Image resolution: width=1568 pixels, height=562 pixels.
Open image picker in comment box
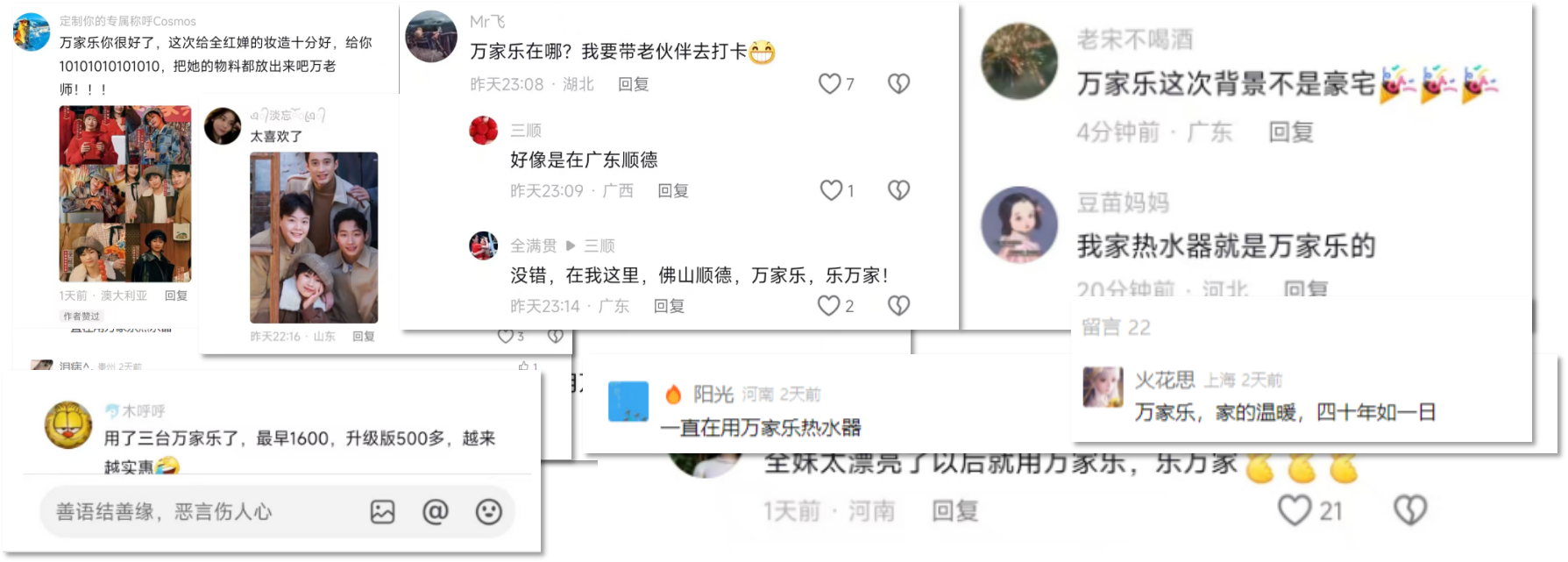click(x=382, y=512)
